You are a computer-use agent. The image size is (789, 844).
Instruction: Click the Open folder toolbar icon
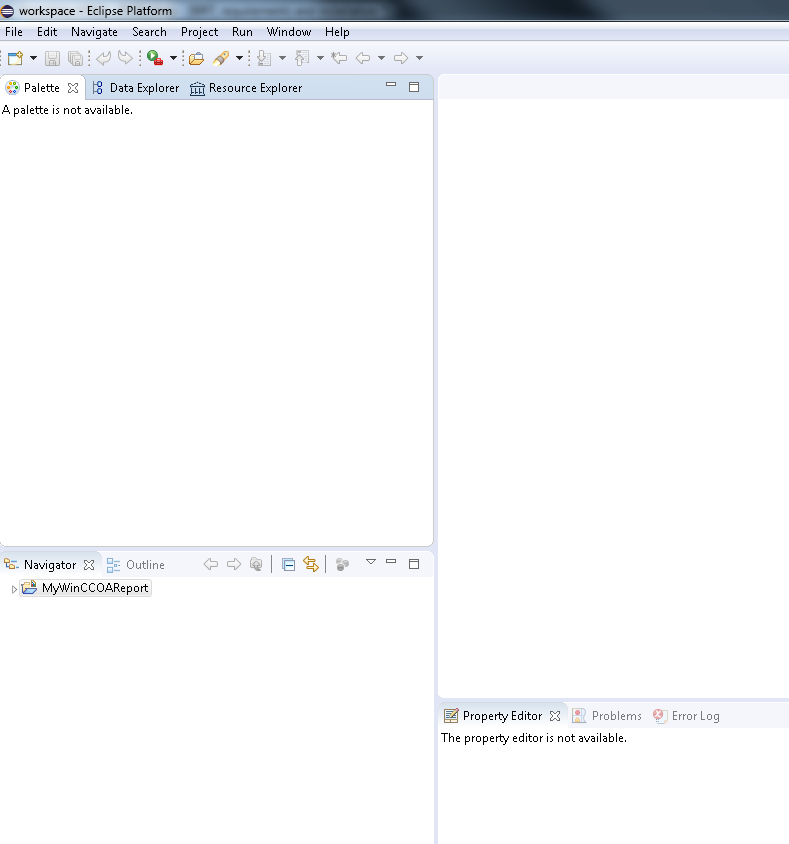tap(196, 59)
